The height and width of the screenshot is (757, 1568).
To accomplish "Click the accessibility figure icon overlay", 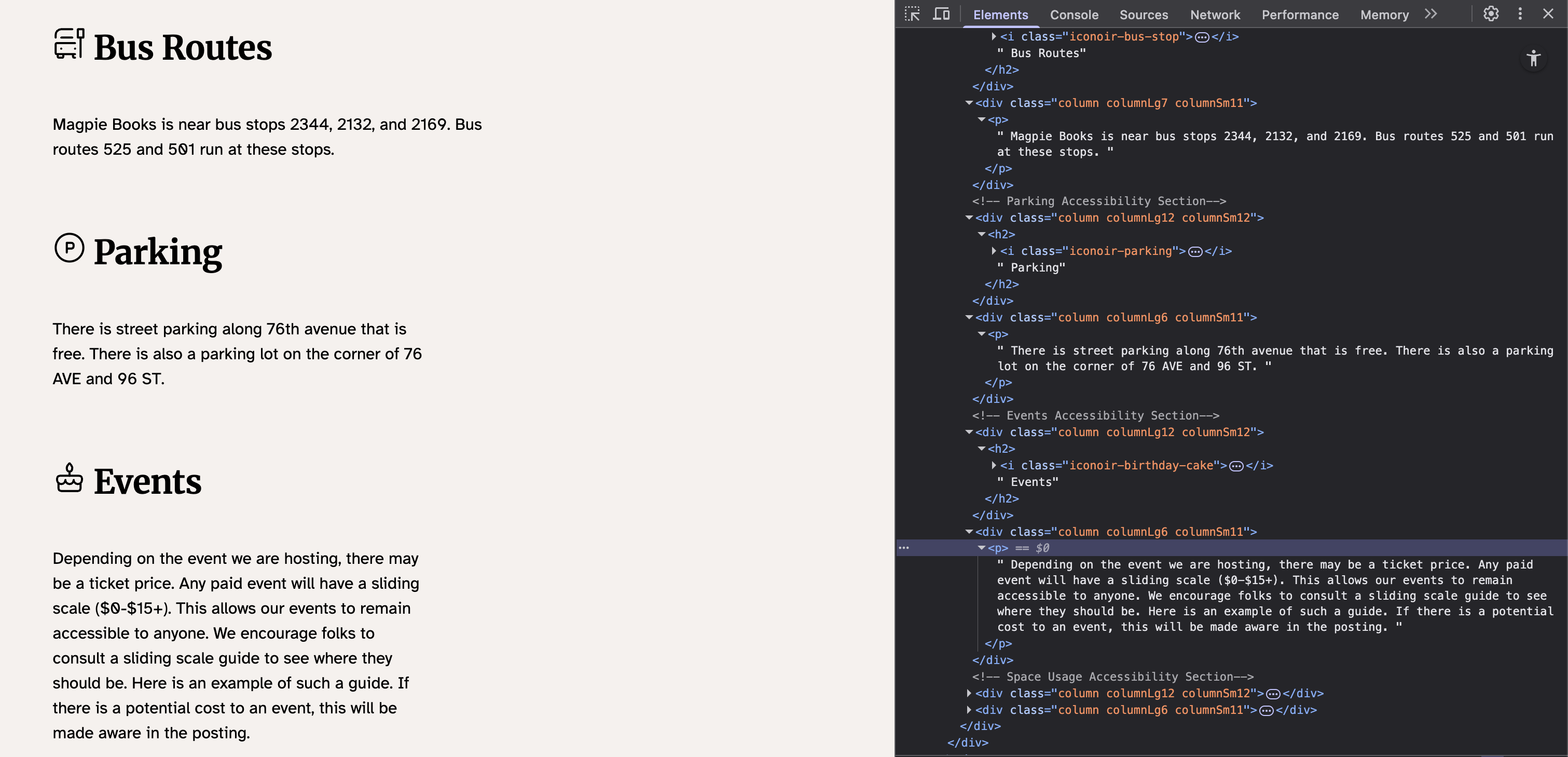I will [x=1534, y=59].
